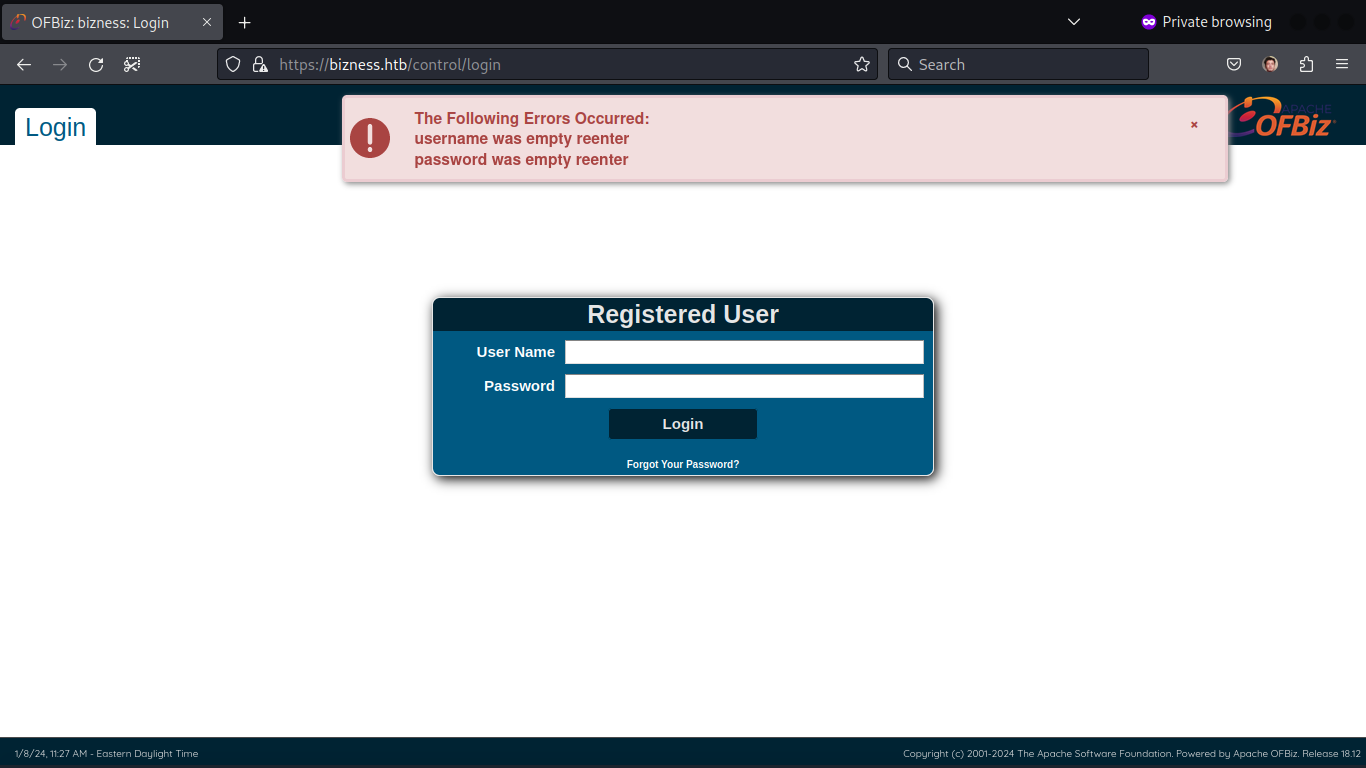Open the profile avatar icon in toolbar

coord(1270,65)
